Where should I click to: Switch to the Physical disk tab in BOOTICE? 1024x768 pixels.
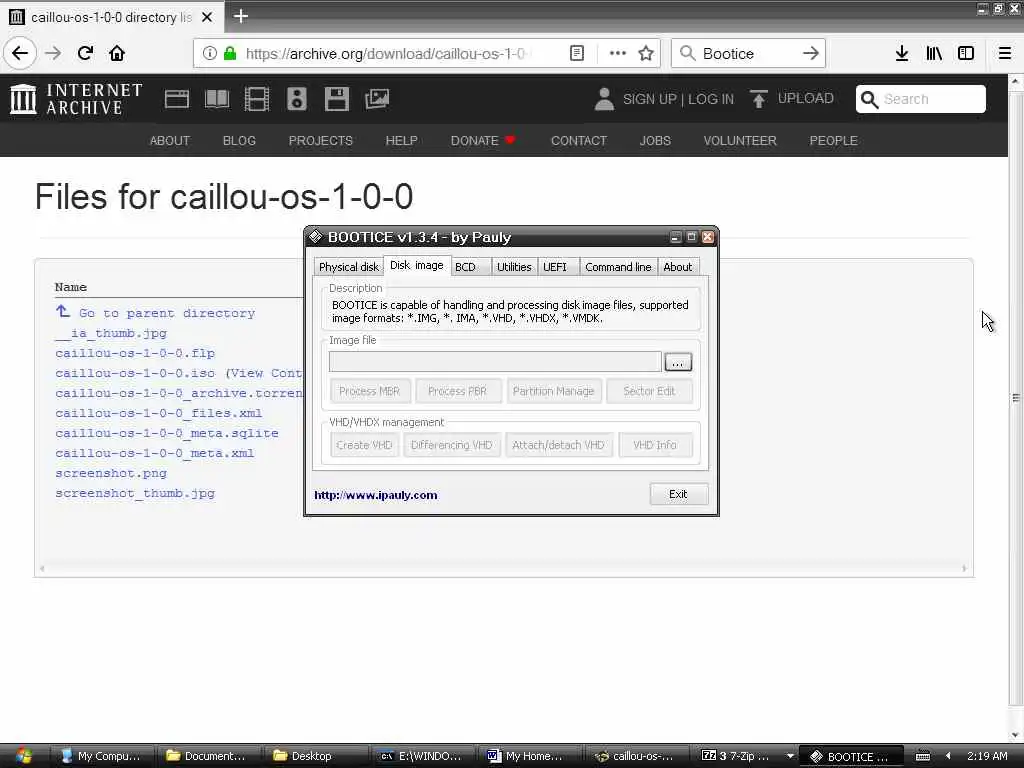pyautogui.click(x=349, y=266)
